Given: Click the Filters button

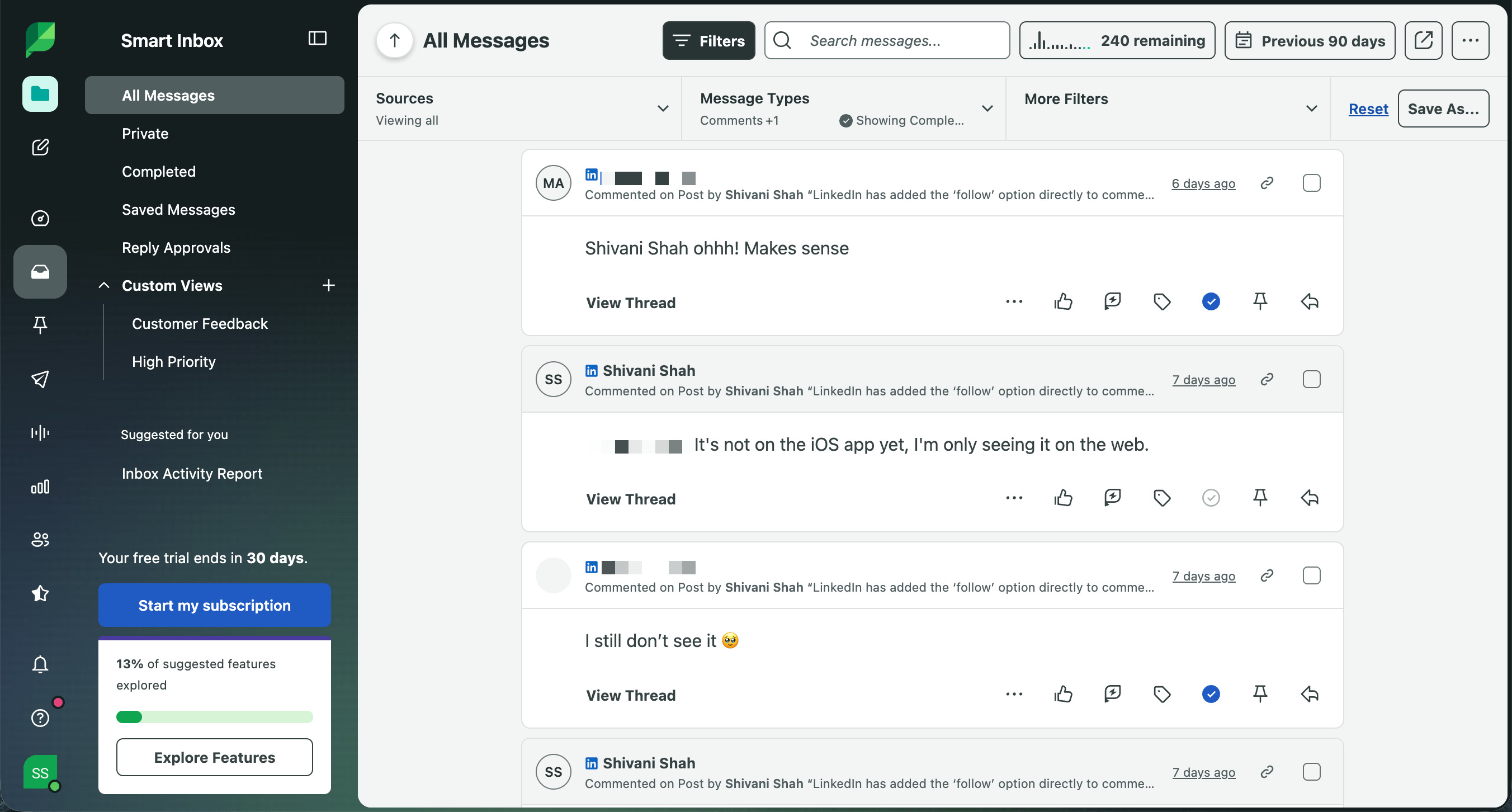Looking at the screenshot, I should (x=708, y=40).
